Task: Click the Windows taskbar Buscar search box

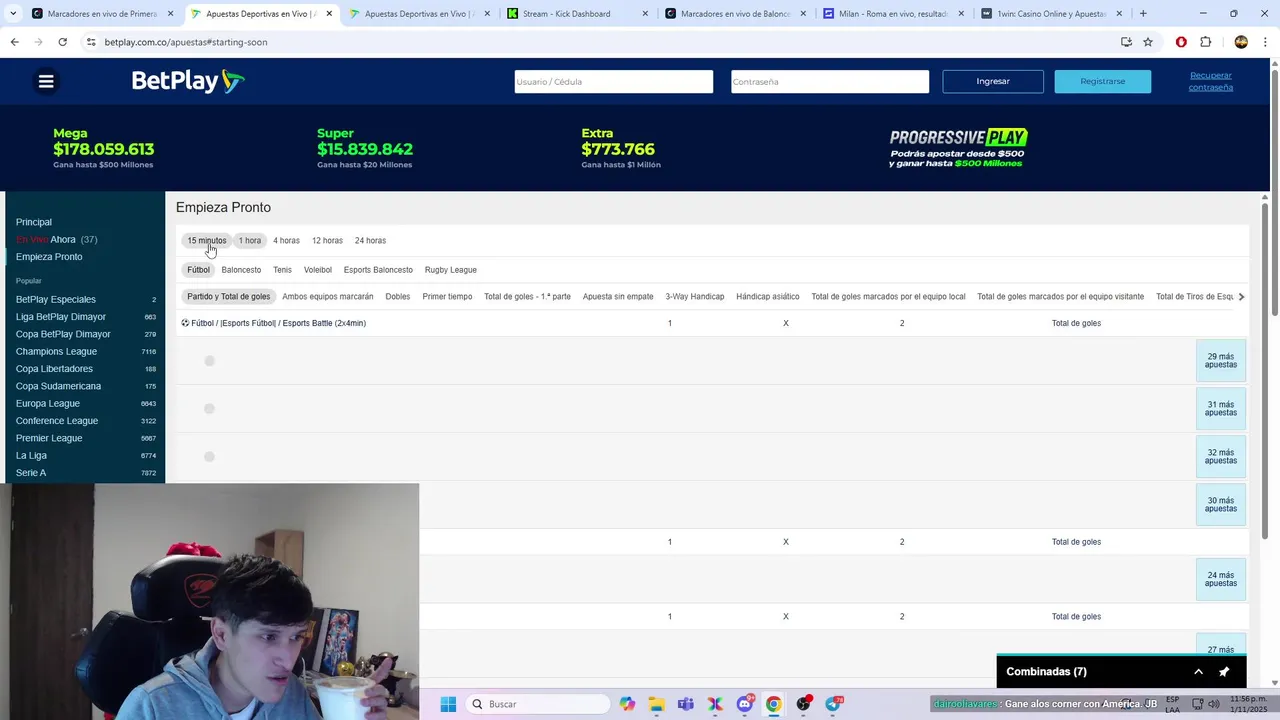Action: (538, 704)
